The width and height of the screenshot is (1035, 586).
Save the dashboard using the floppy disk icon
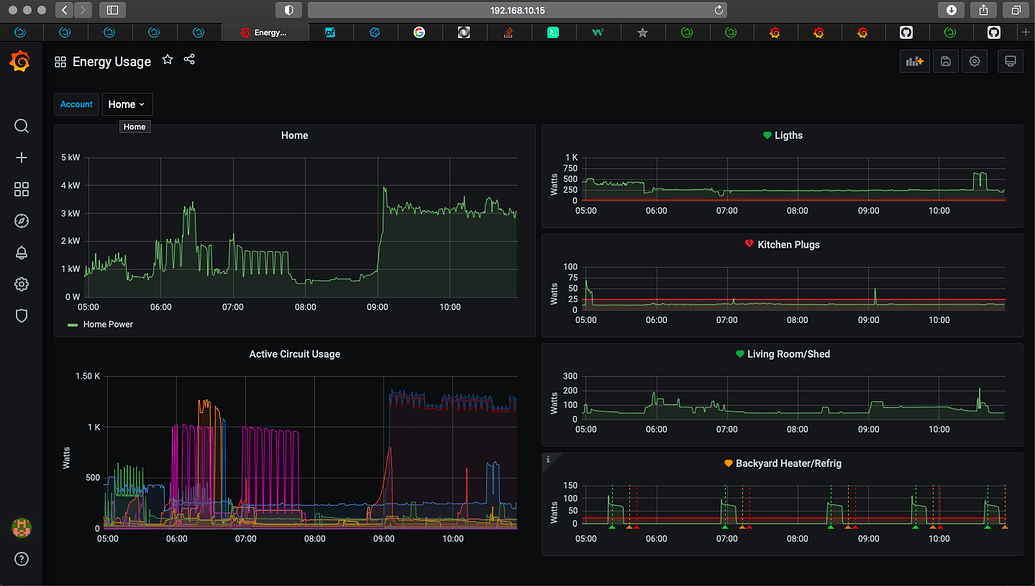pyautogui.click(x=945, y=61)
